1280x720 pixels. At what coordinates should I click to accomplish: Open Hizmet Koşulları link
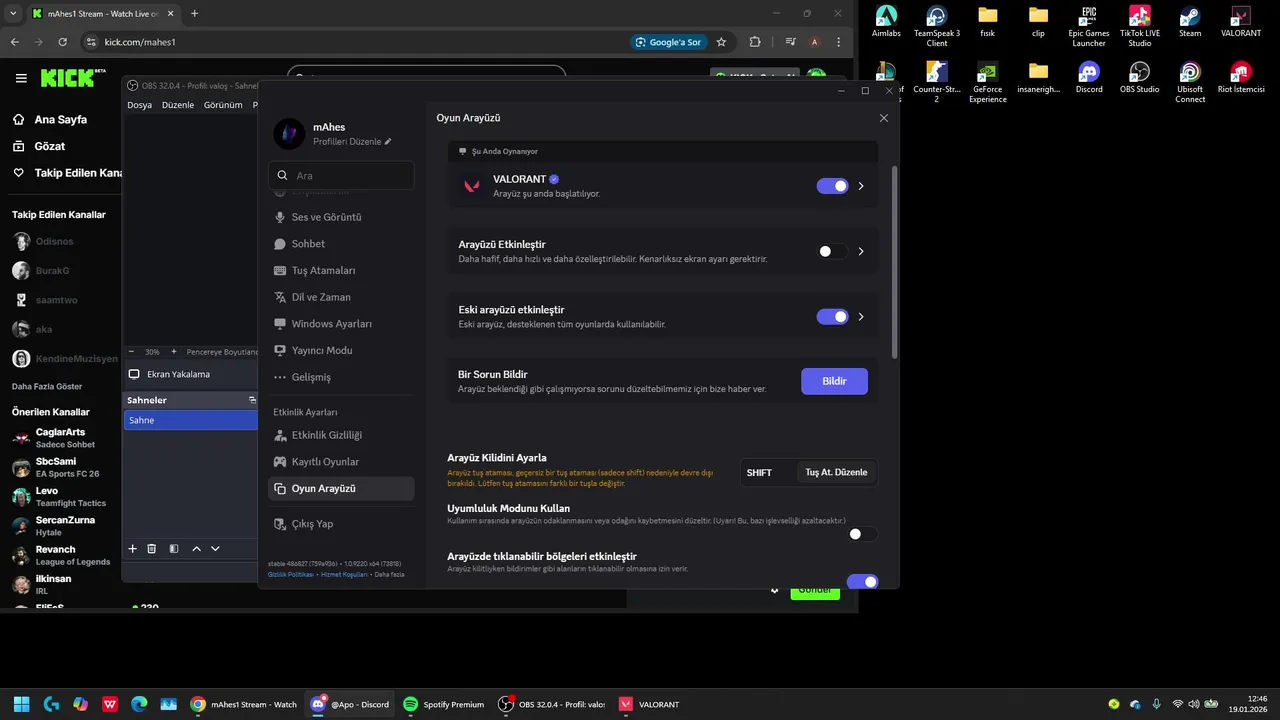[344, 575]
